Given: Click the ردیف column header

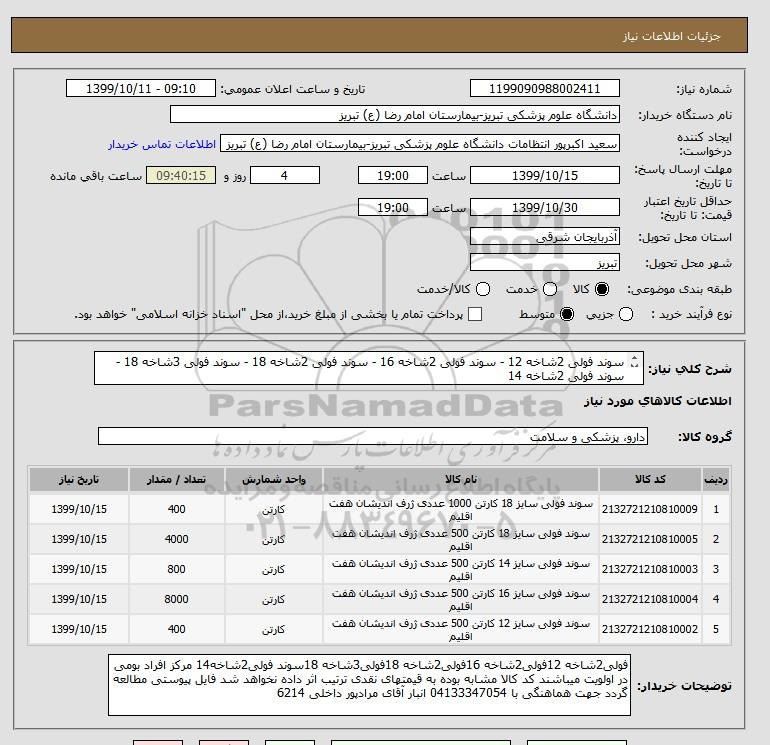Looking at the screenshot, I should point(716,479).
